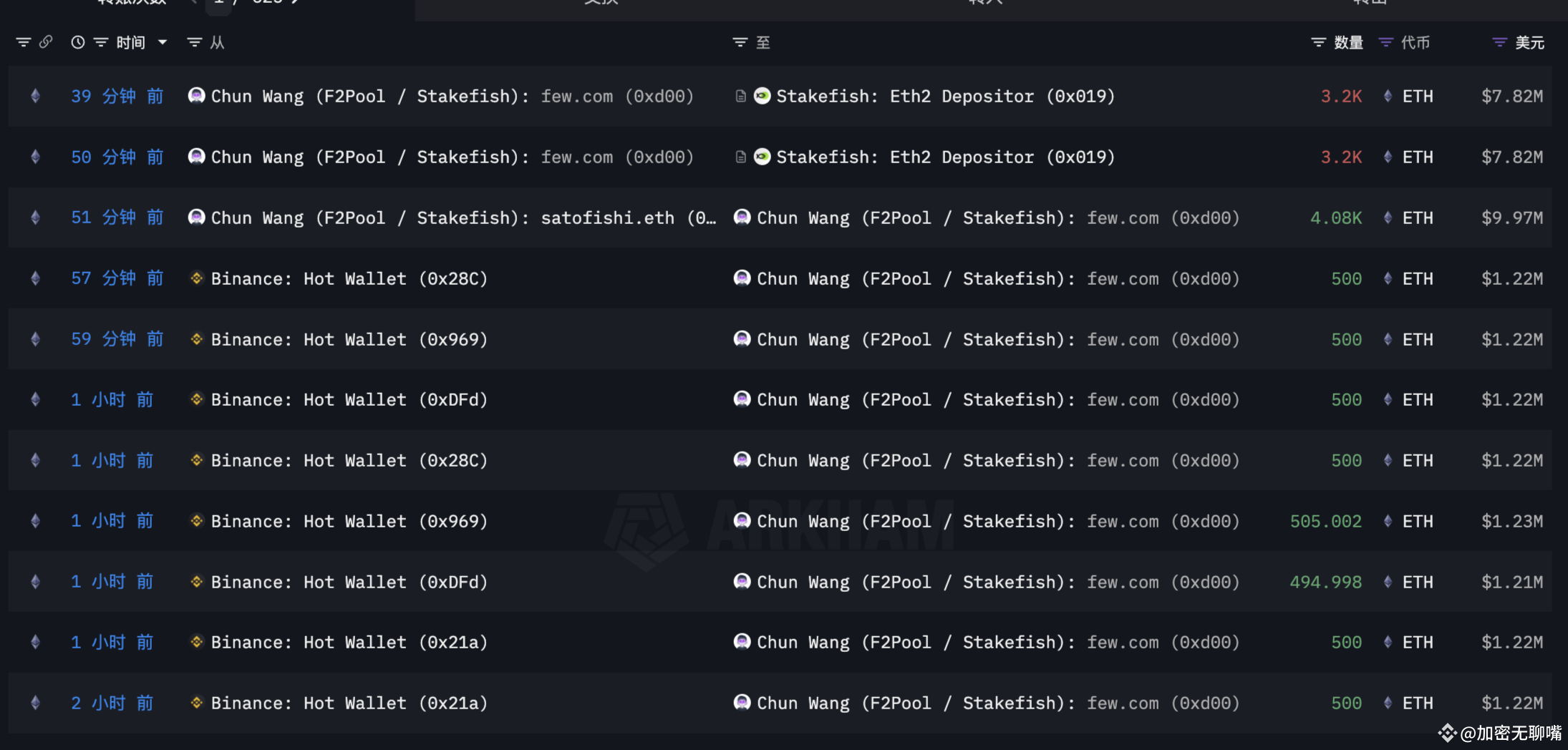Image resolution: width=1568 pixels, height=750 pixels.
Task: Click the link icon next to the filter header
Action: (47, 42)
